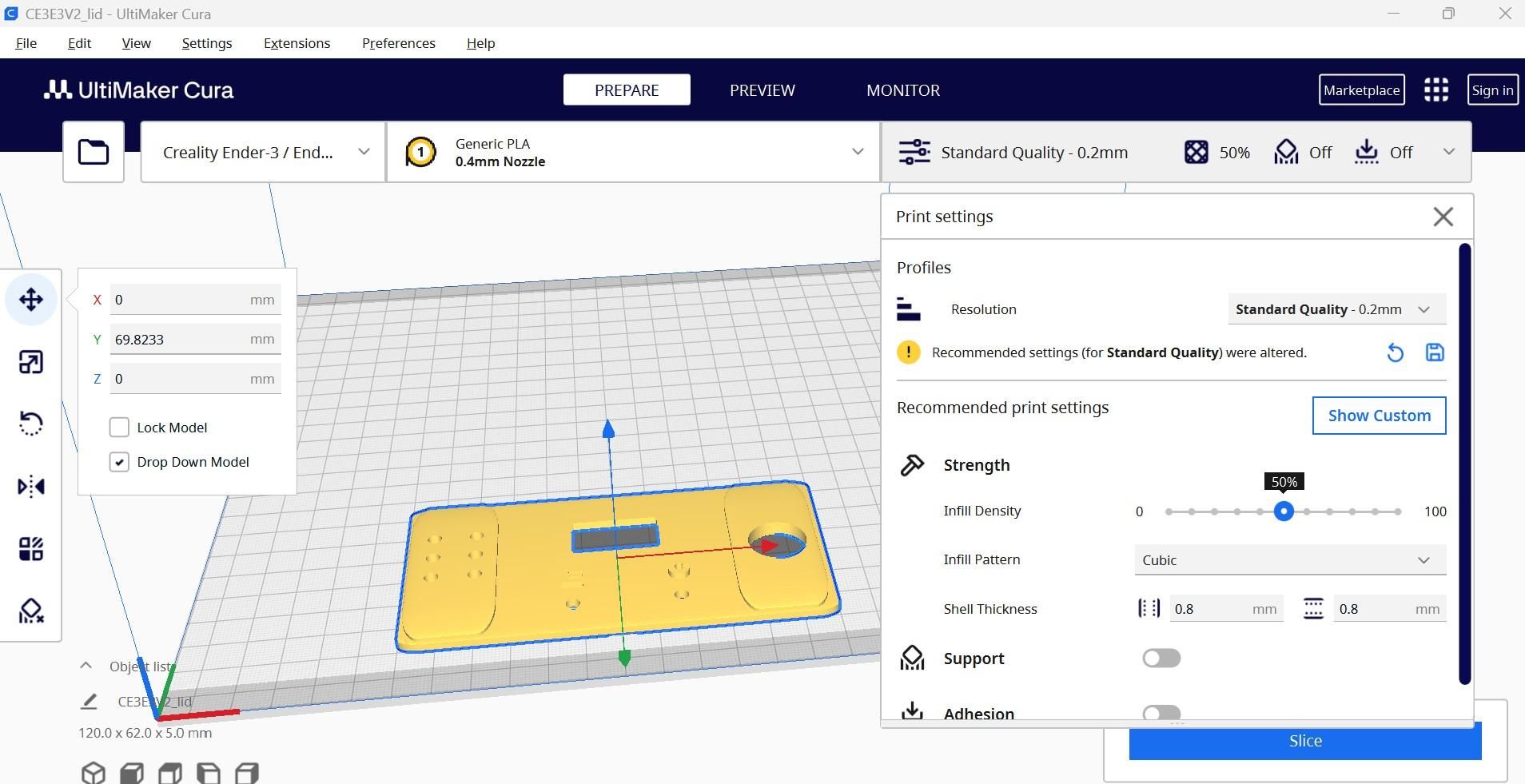Open the Marketplace

click(x=1361, y=90)
